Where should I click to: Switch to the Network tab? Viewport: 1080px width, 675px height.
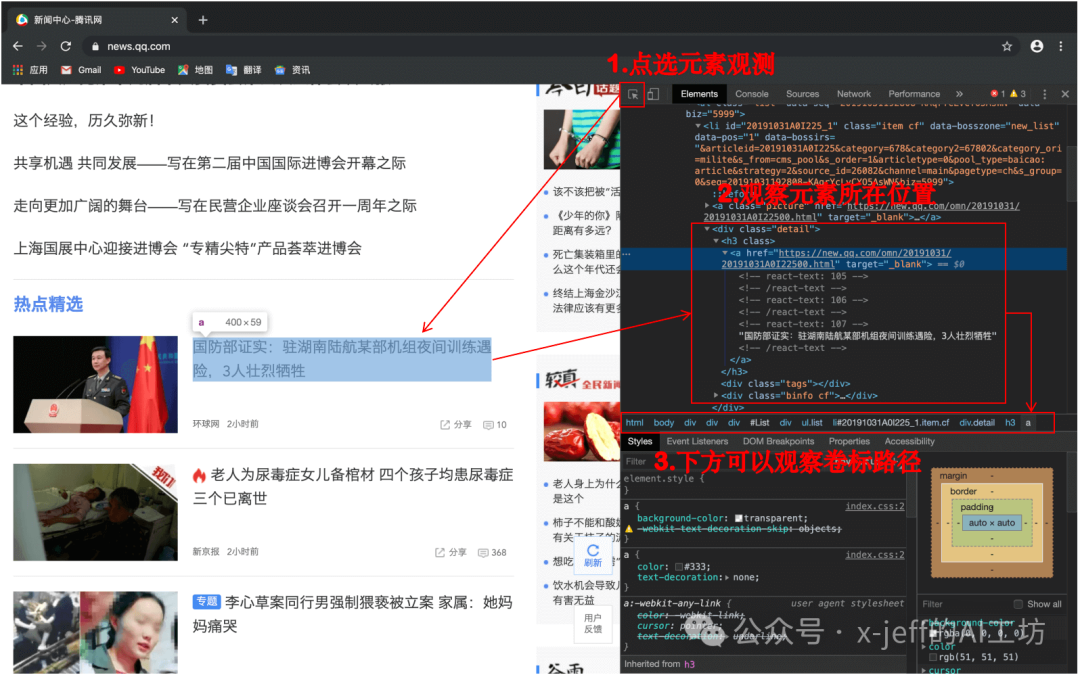853,94
